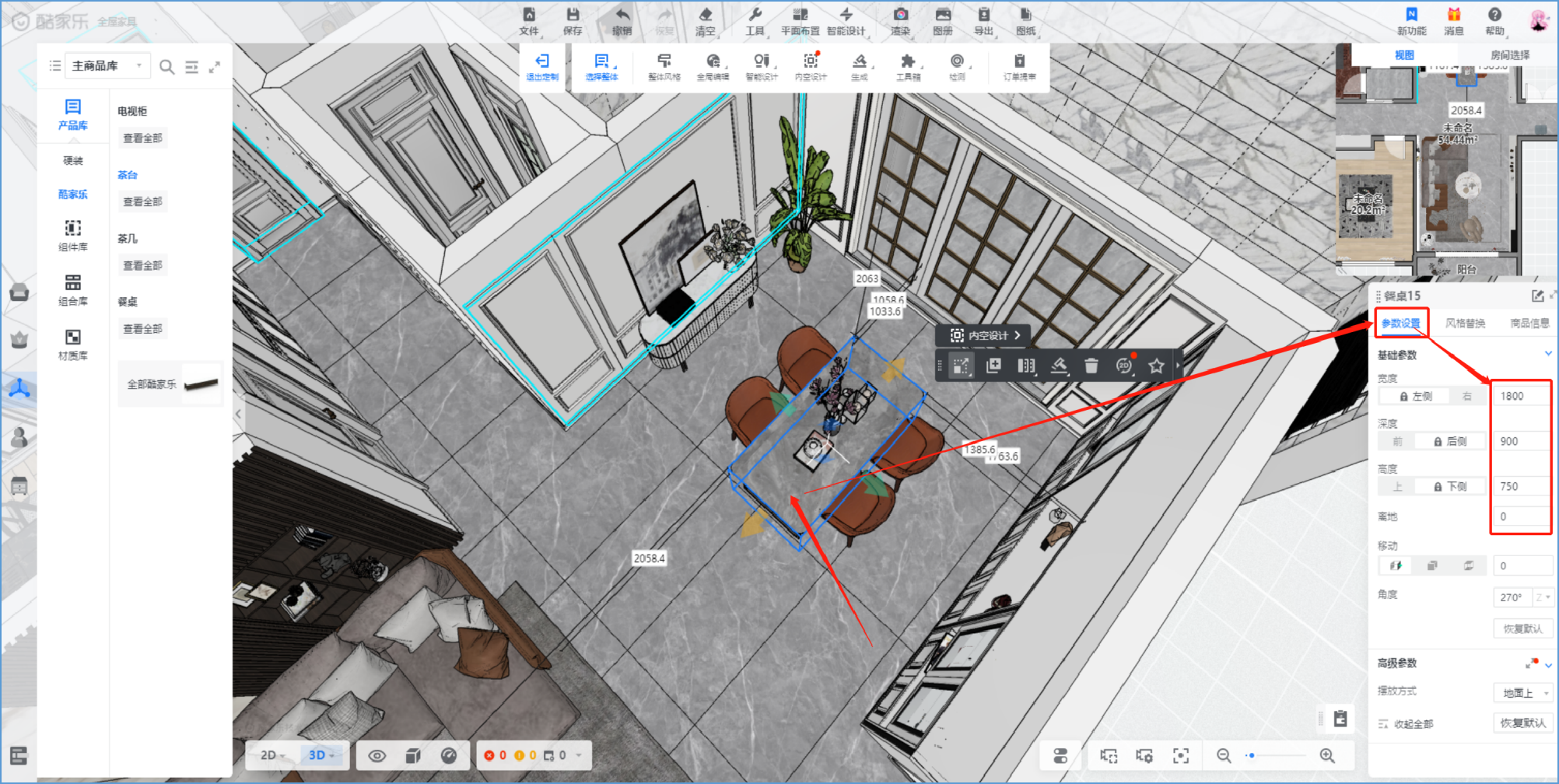Select 右 width side option

[1467, 396]
